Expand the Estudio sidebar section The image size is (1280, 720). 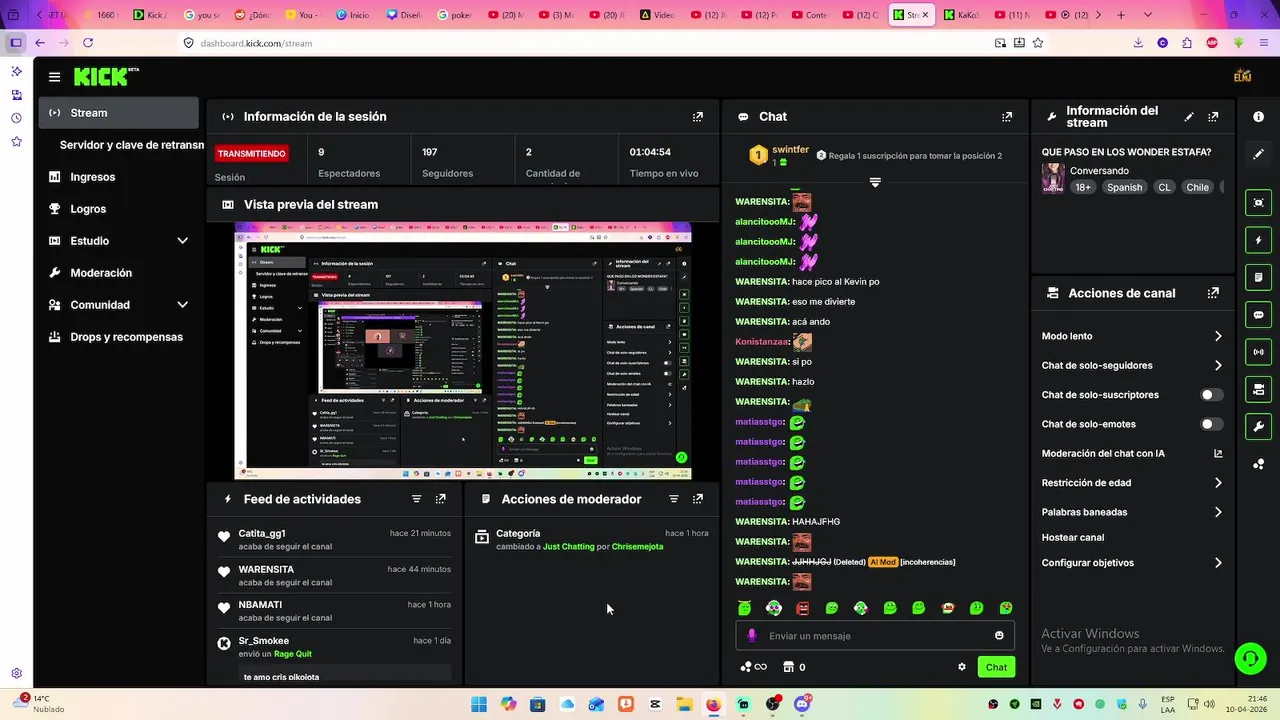(x=182, y=241)
